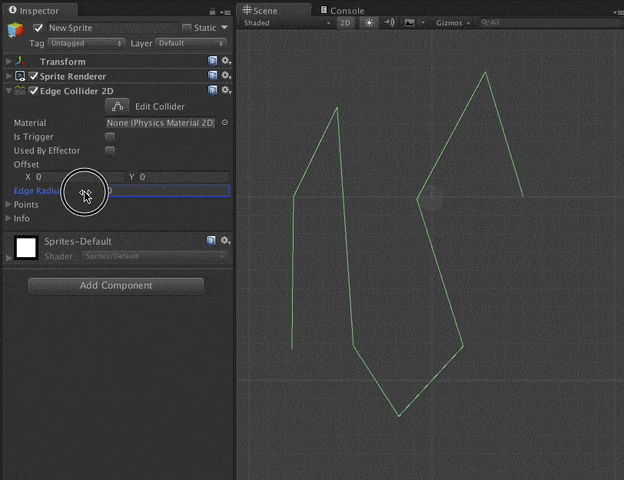Enable the Is Trigger checkbox
624x480 pixels.
coord(110,137)
